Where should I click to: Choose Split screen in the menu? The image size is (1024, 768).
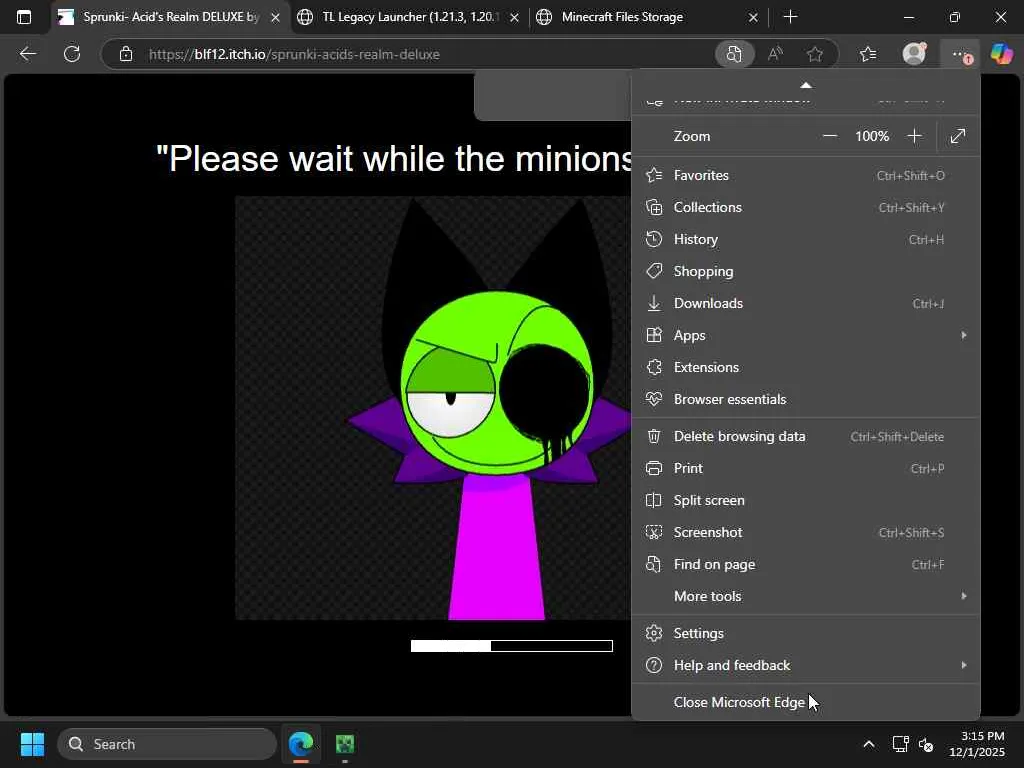click(805, 500)
